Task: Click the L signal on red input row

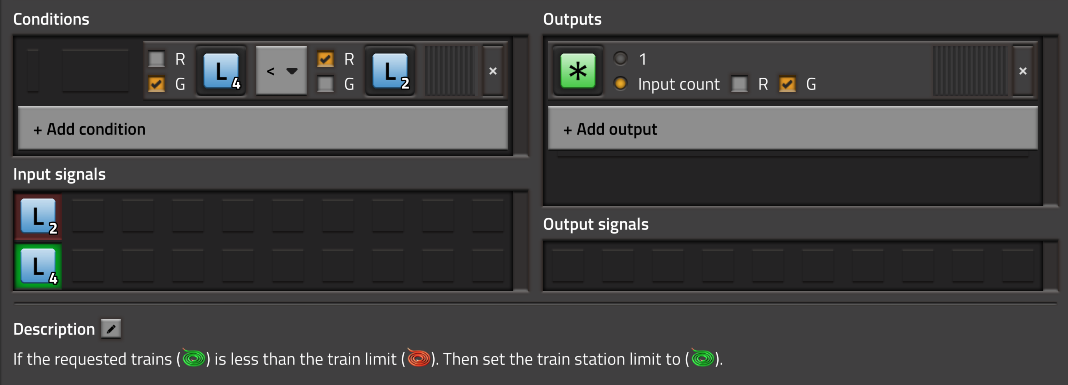Action: click(x=37, y=217)
